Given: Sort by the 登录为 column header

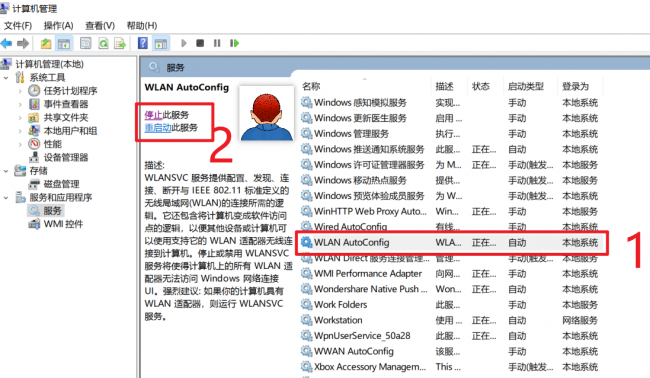Looking at the screenshot, I should pos(575,86).
